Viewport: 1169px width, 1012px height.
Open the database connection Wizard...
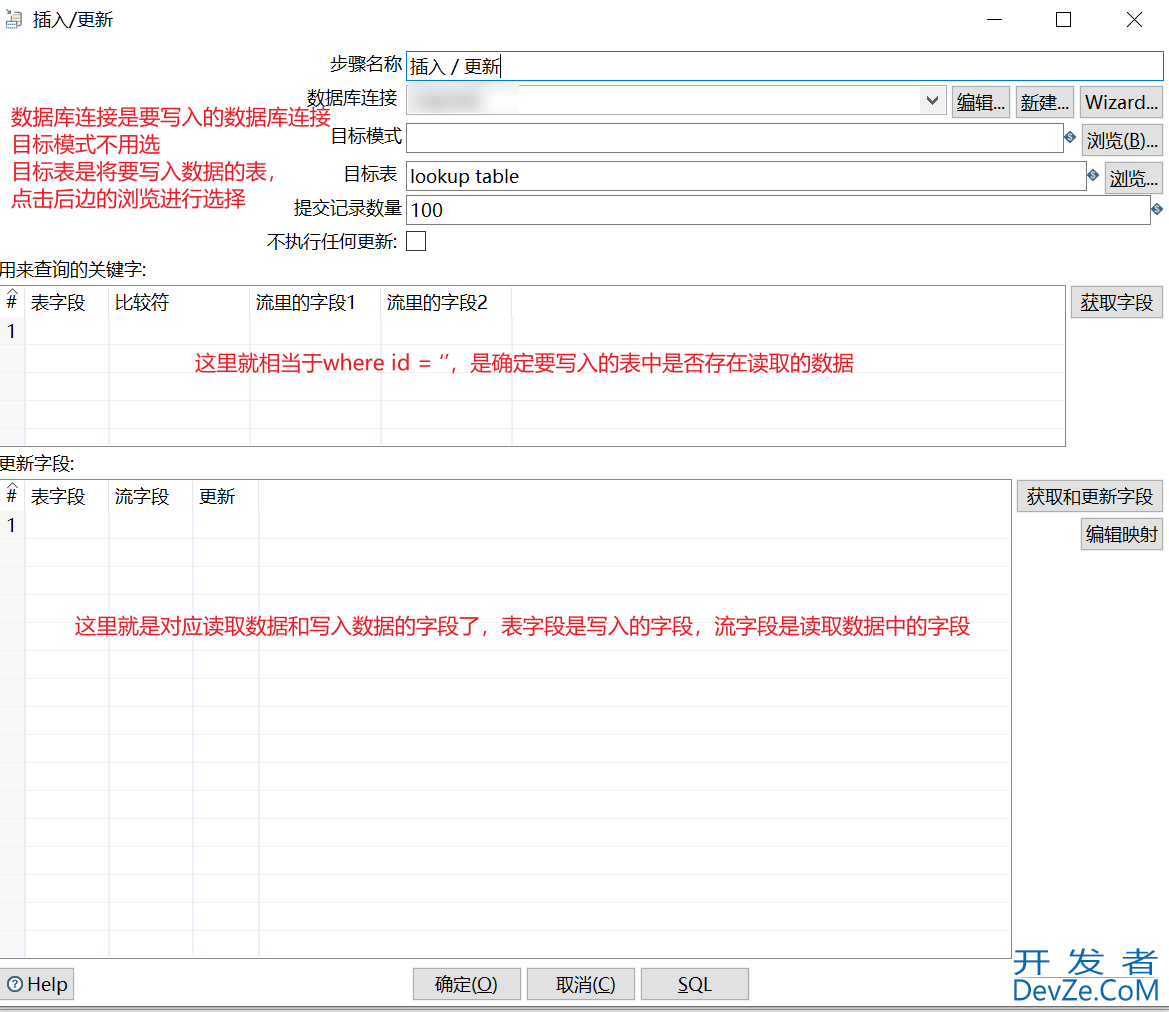1121,101
